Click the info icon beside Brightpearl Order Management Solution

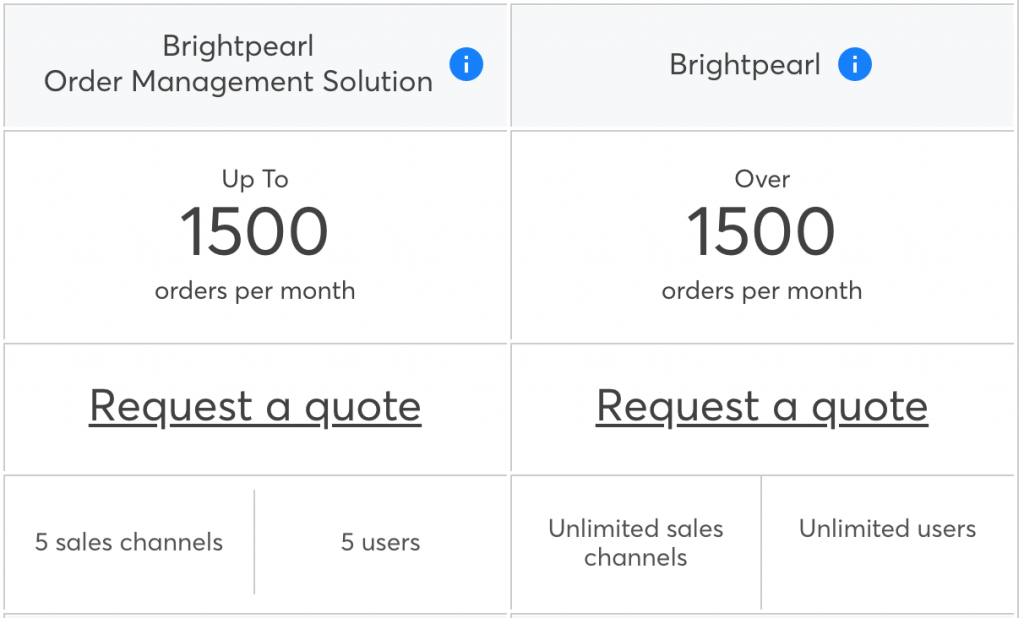[x=466, y=64]
